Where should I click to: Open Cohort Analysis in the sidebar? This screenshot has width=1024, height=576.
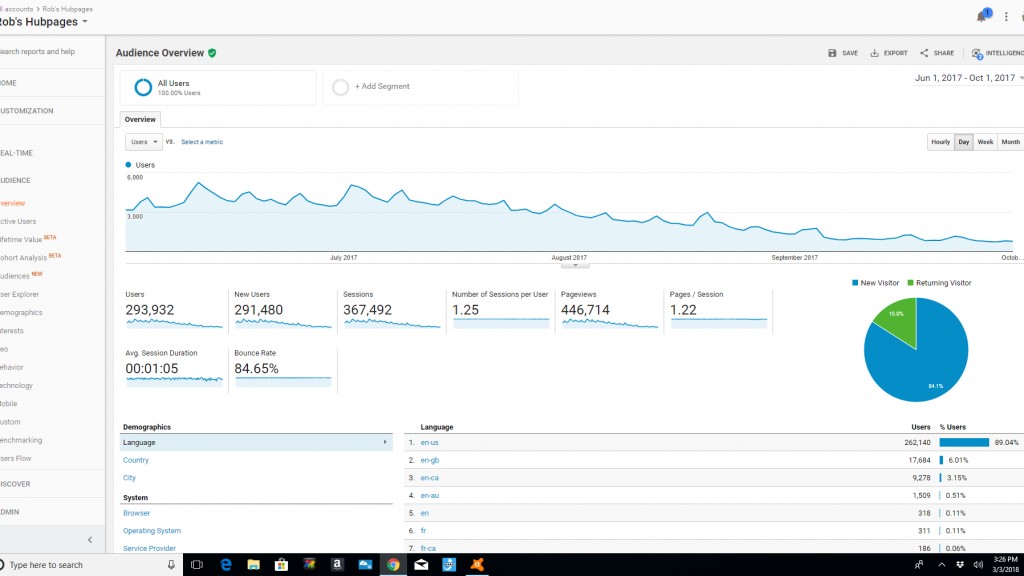pyautogui.click(x=24, y=258)
